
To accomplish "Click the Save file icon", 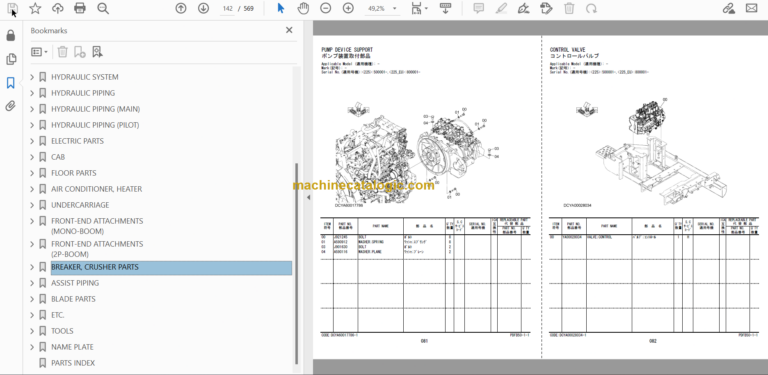I will pyautogui.click(x=13, y=8).
